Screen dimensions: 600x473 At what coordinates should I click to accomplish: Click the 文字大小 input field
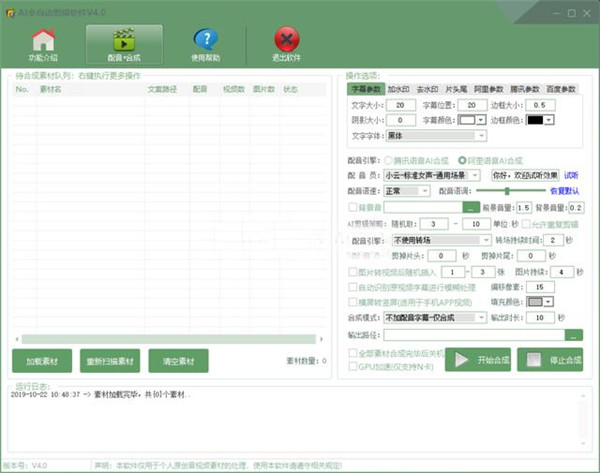(x=400, y=105)
